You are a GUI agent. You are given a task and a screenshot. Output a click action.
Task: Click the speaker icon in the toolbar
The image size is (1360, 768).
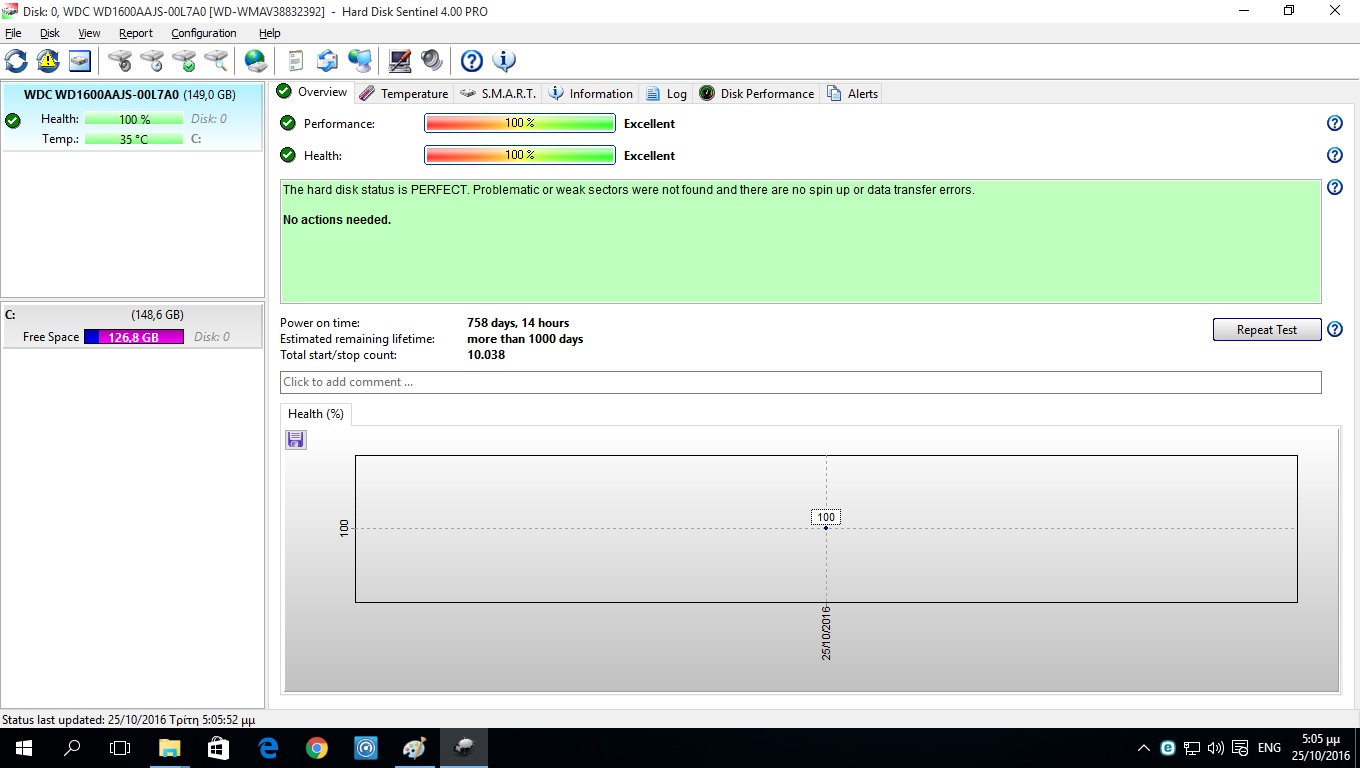tap(432, 61)
